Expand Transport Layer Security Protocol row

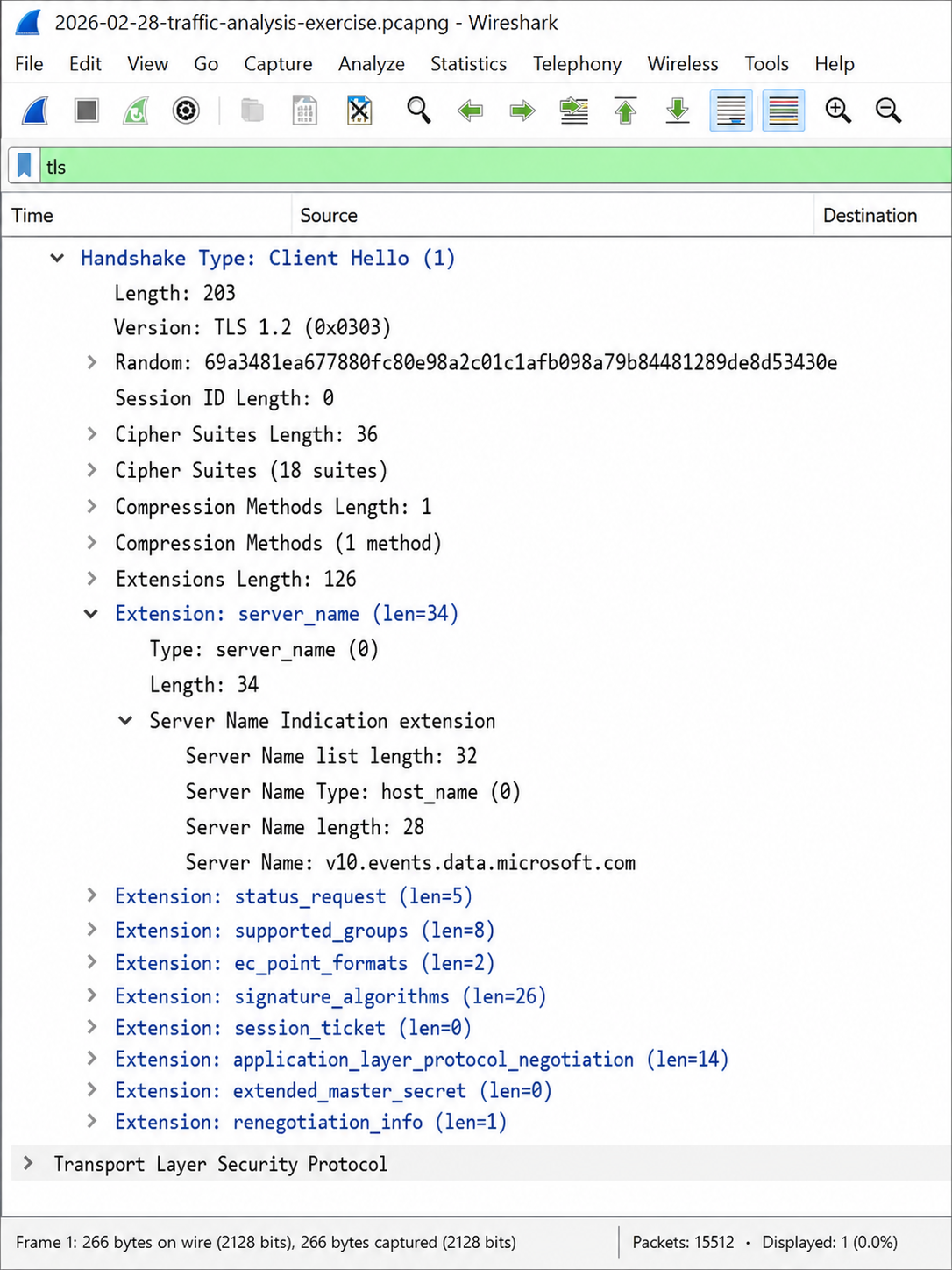point(28,1163)
